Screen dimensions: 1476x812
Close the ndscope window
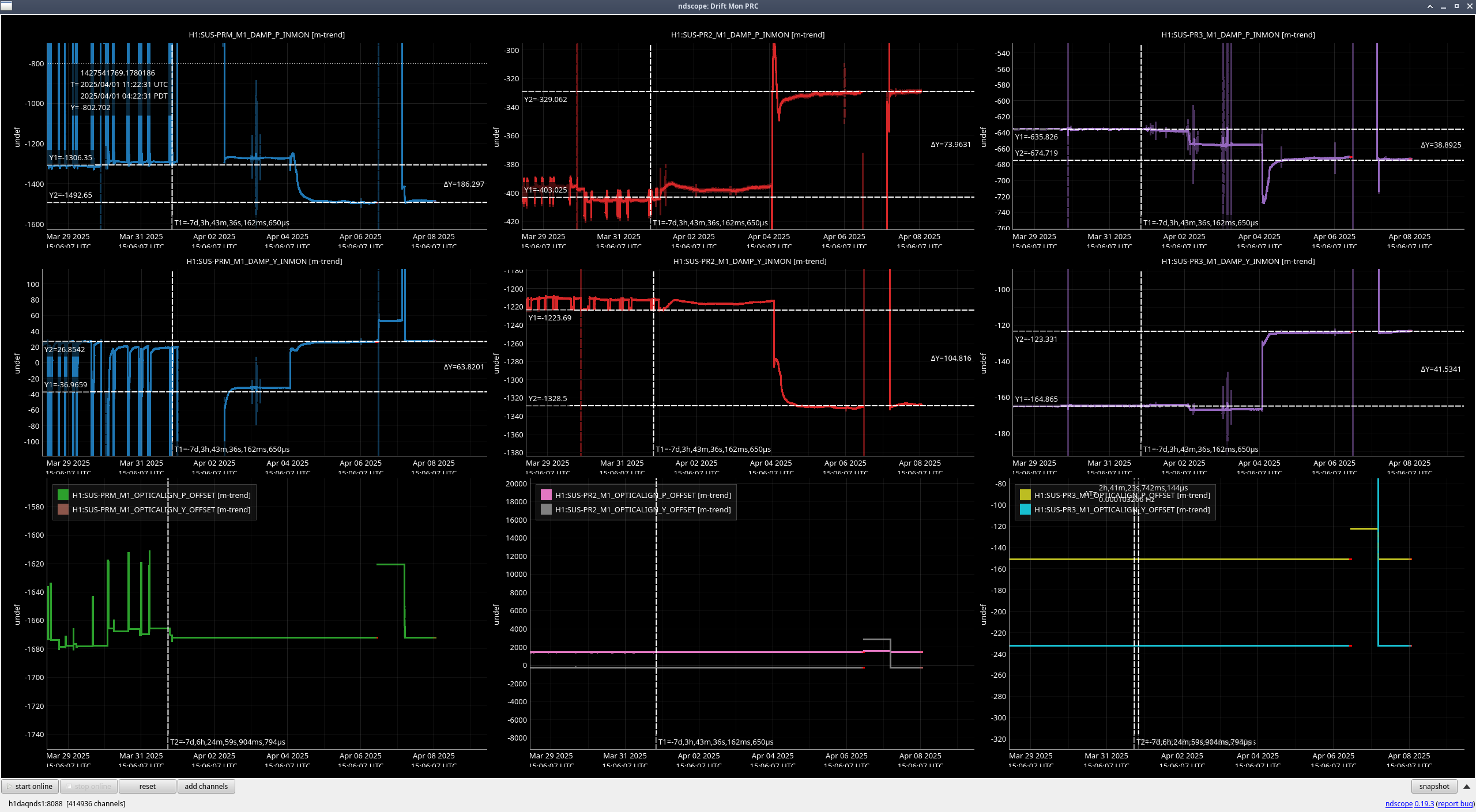point(1470,6)
